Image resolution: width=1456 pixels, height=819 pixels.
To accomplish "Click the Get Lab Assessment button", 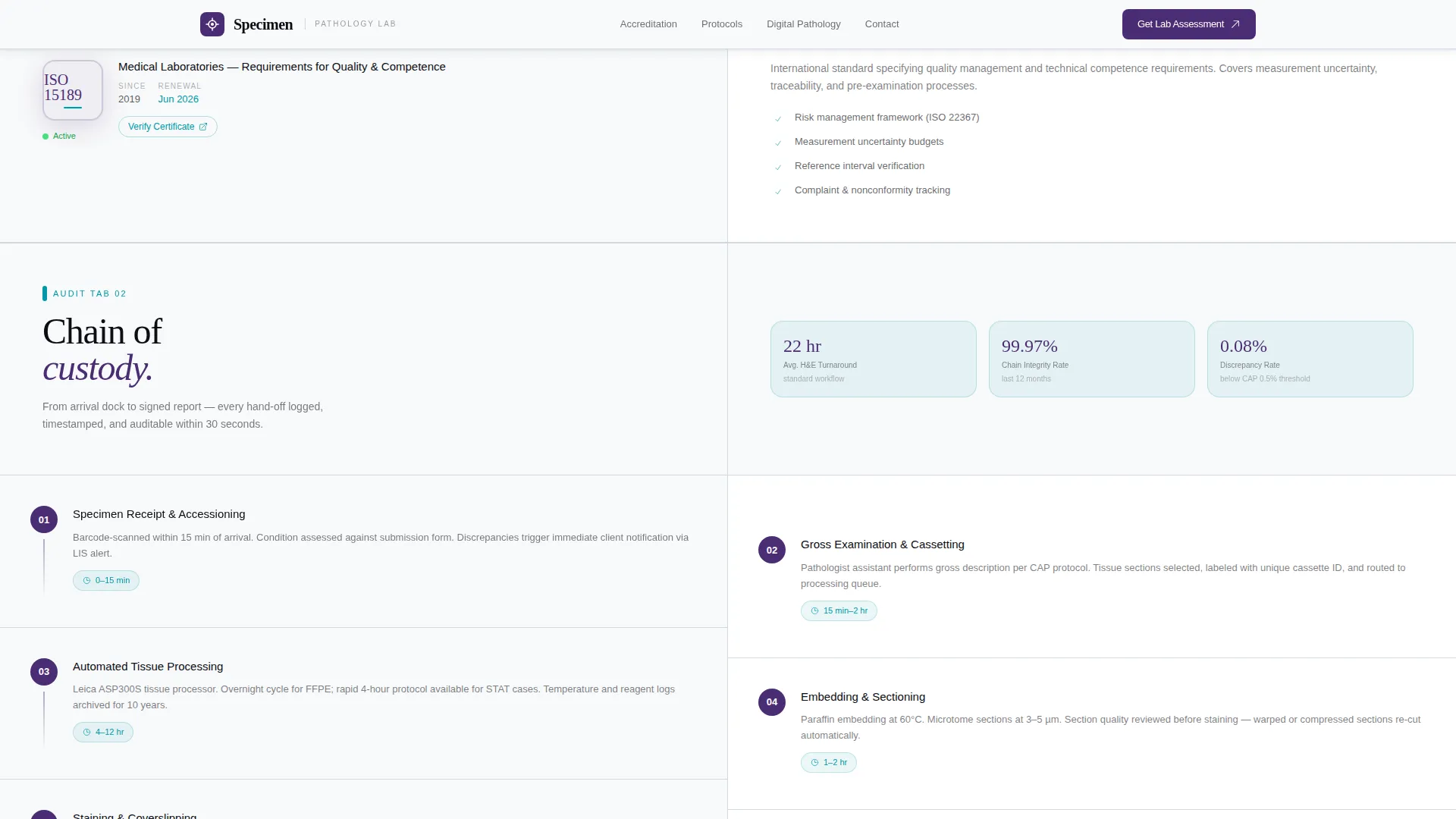I will pos(1188,24).
